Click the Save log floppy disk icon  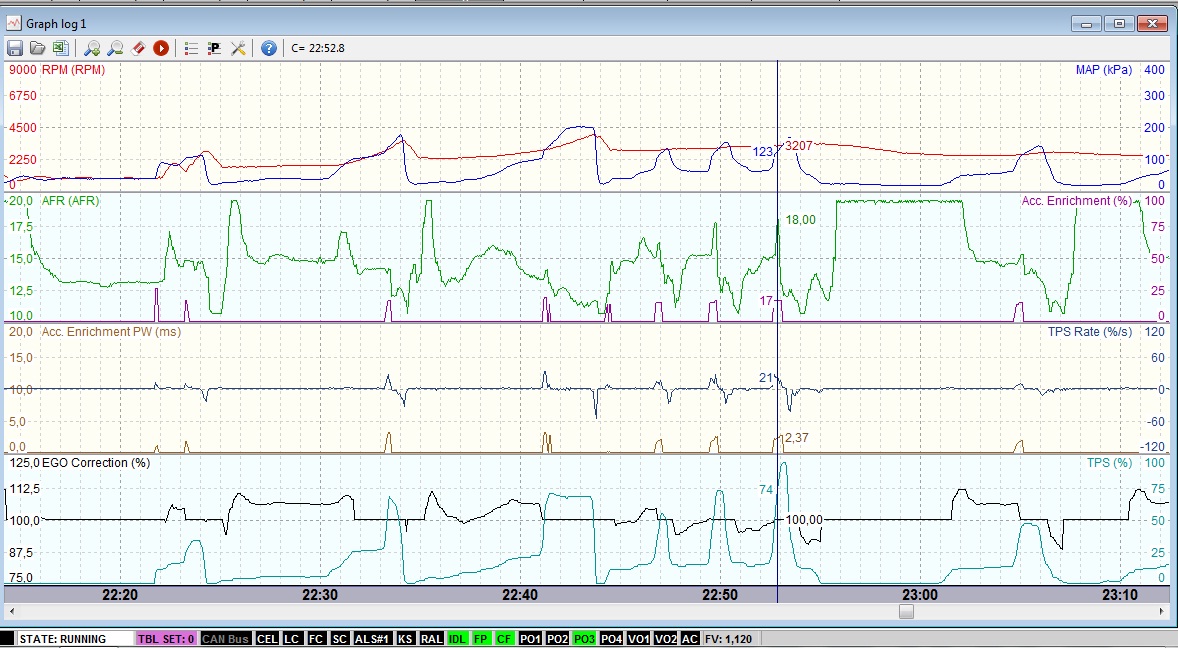pyautogui.click(x=15, y=48)
